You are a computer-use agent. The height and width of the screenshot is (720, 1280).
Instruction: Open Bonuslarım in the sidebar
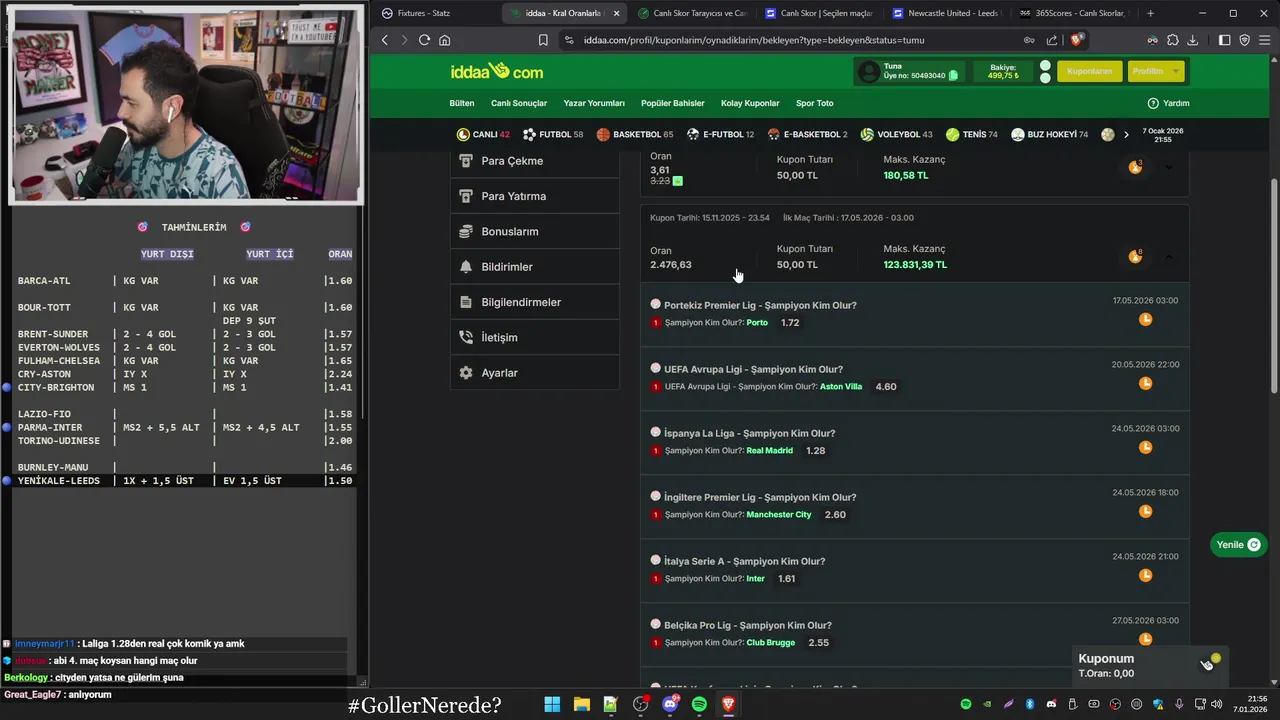pyautogui.click(x=534, y=231)
